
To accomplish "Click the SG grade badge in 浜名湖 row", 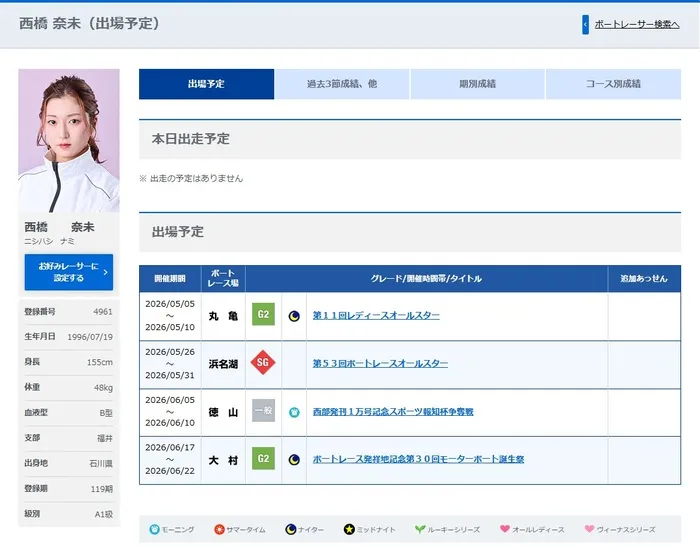I will (x=263, y=362).
